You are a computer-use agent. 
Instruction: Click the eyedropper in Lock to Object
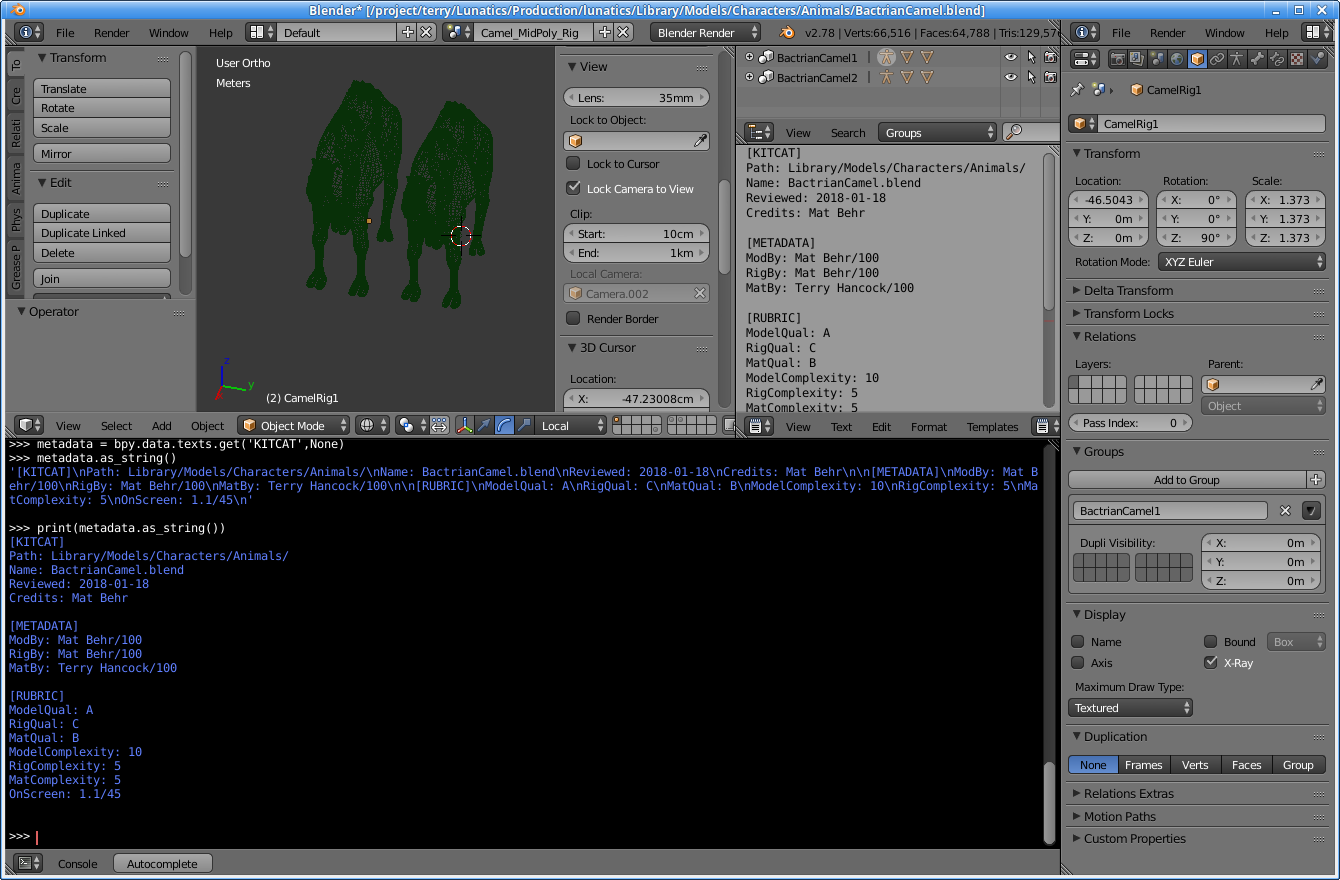click(x=701, y=141)
